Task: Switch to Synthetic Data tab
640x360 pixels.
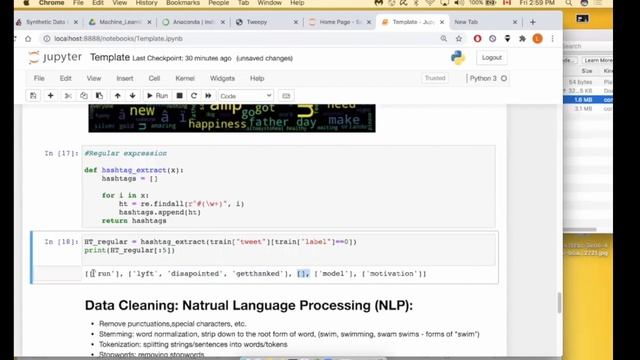Action: [x=47, y=22]
